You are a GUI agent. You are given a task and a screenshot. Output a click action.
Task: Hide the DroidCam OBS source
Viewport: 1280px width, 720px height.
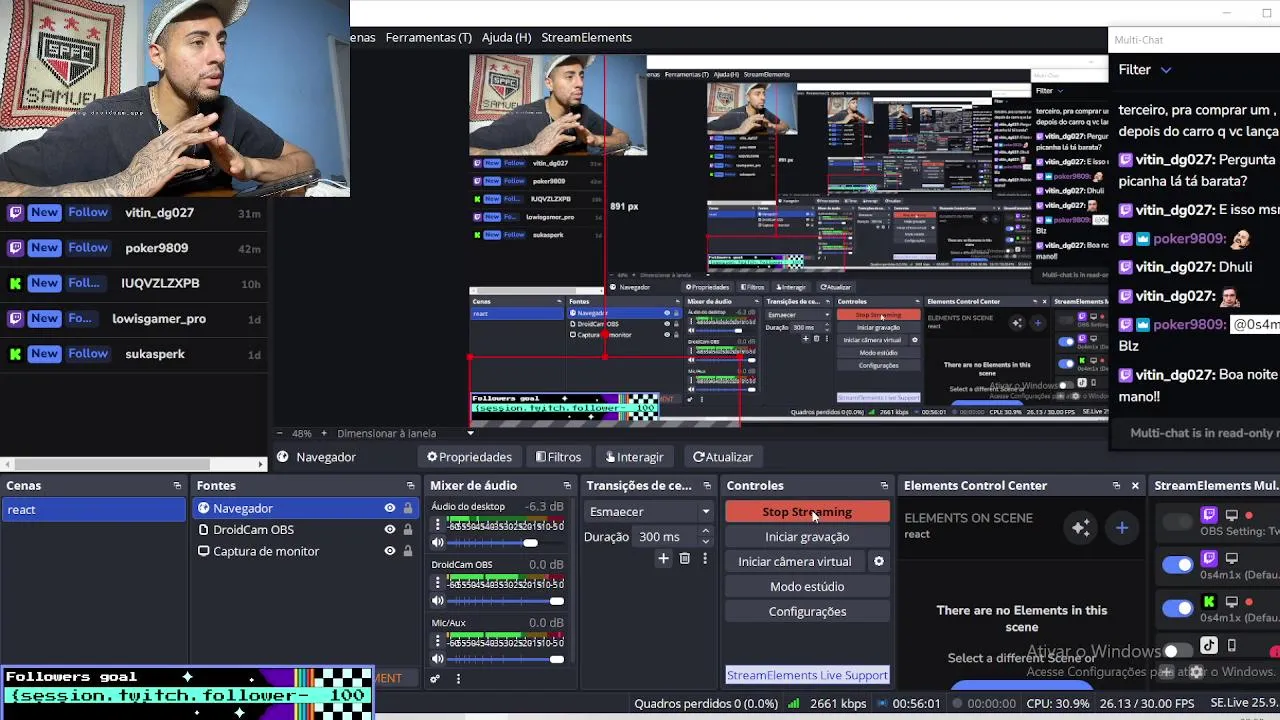[x=390, y=530]
